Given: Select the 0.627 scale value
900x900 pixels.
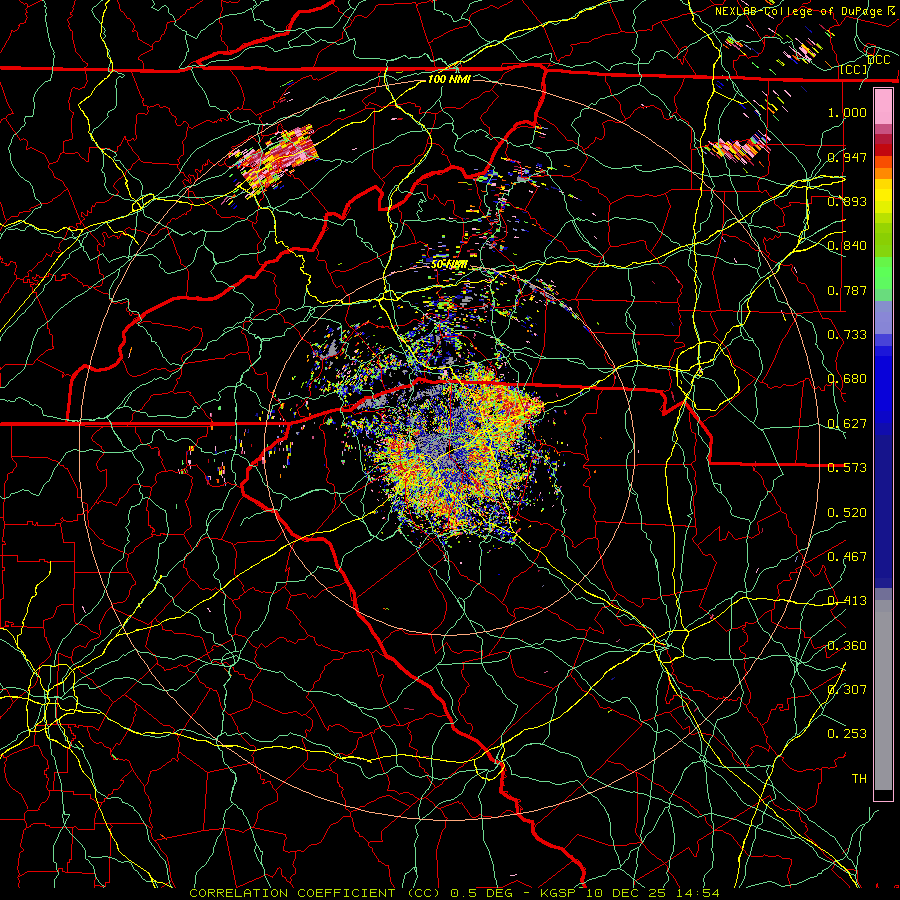Looking at the screenshot, I should pyautogui.click(x=847, y=424).
